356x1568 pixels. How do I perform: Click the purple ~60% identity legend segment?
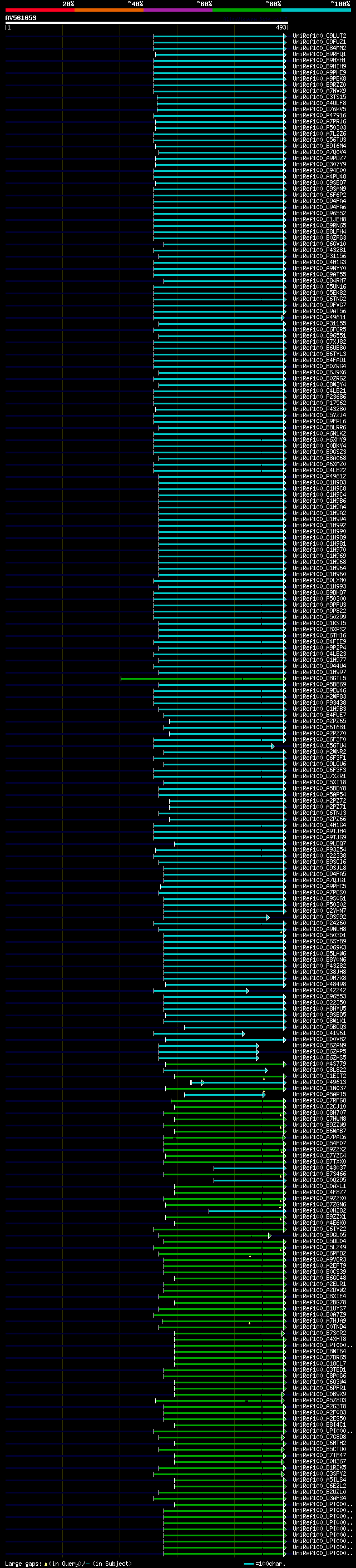tap(177, 10)
